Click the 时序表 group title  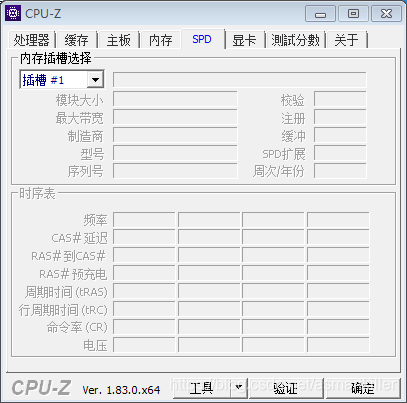(x=37, y=193)
